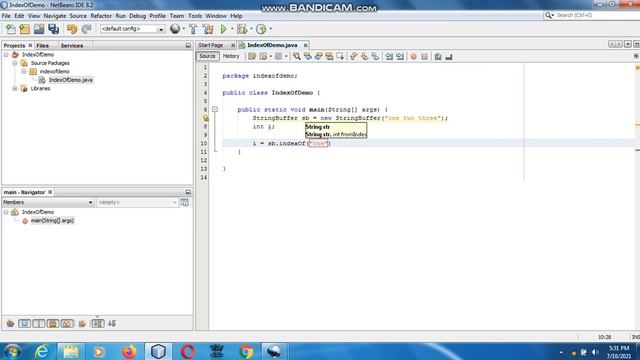
Task: Select main(String[] args) in Navigator
Action: coord(52,220)
